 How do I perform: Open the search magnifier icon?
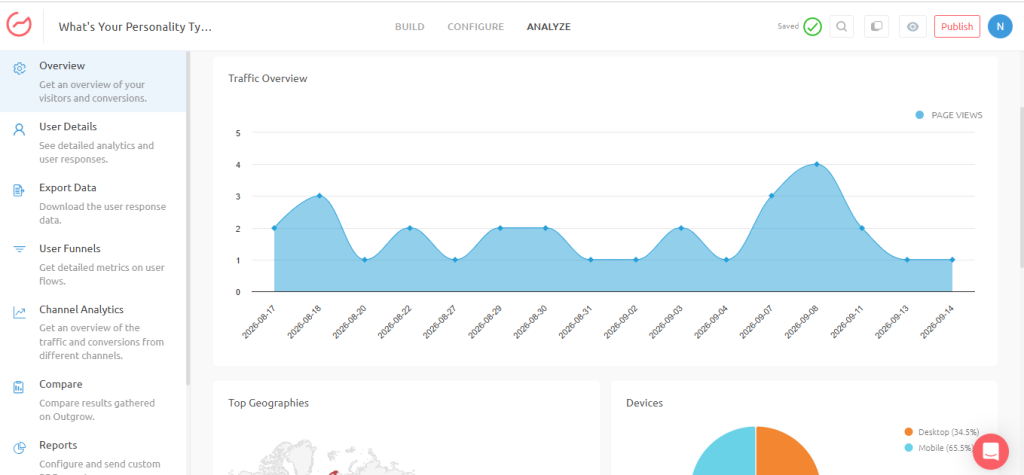pyautogui.click(x=842, y=27)
